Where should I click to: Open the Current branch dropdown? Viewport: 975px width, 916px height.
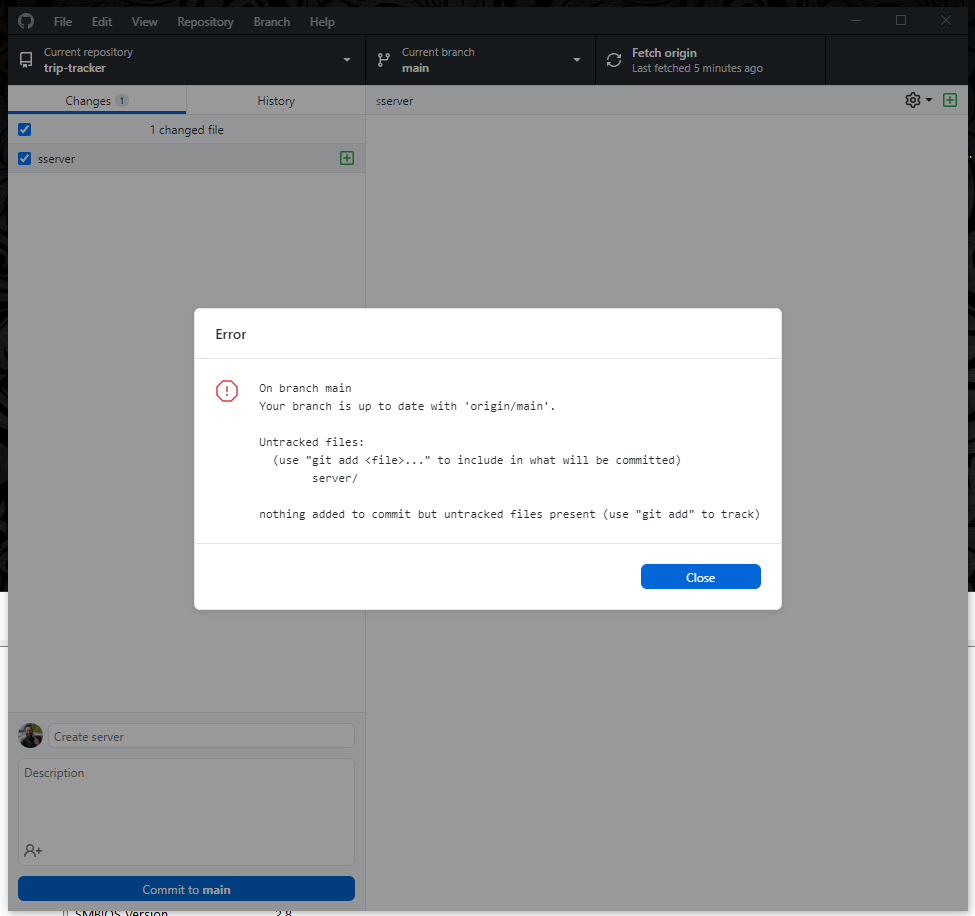click(x=576, y=59)
